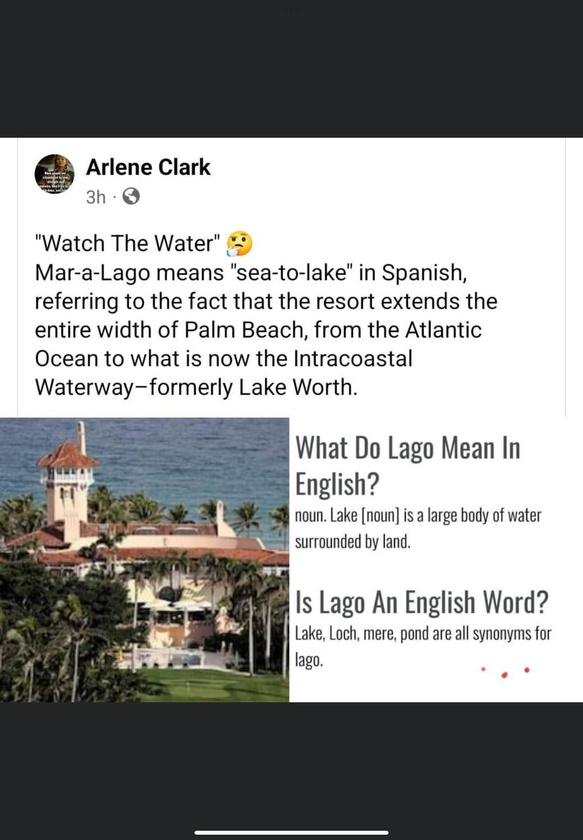Click the word "Intracoastal" in the post

353,358
